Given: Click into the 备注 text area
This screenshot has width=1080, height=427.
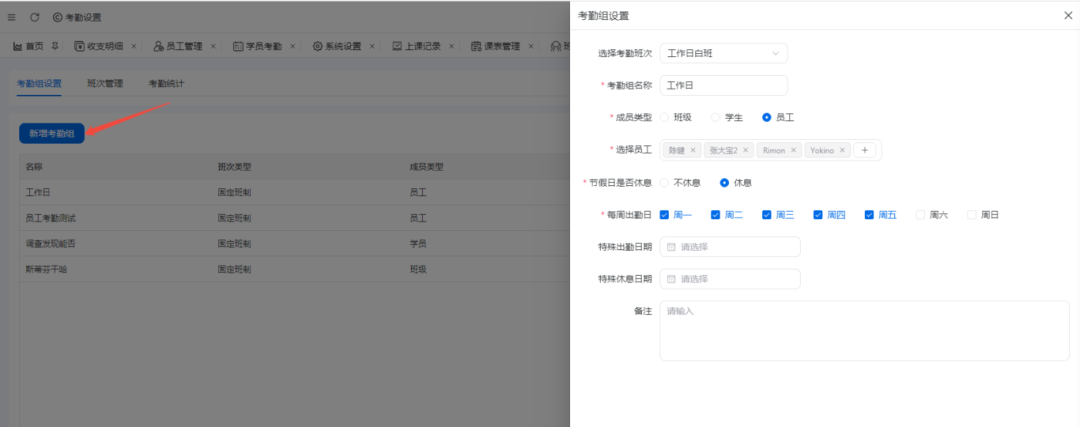Looking at the screenshot, I should click(x=864, y=331).
